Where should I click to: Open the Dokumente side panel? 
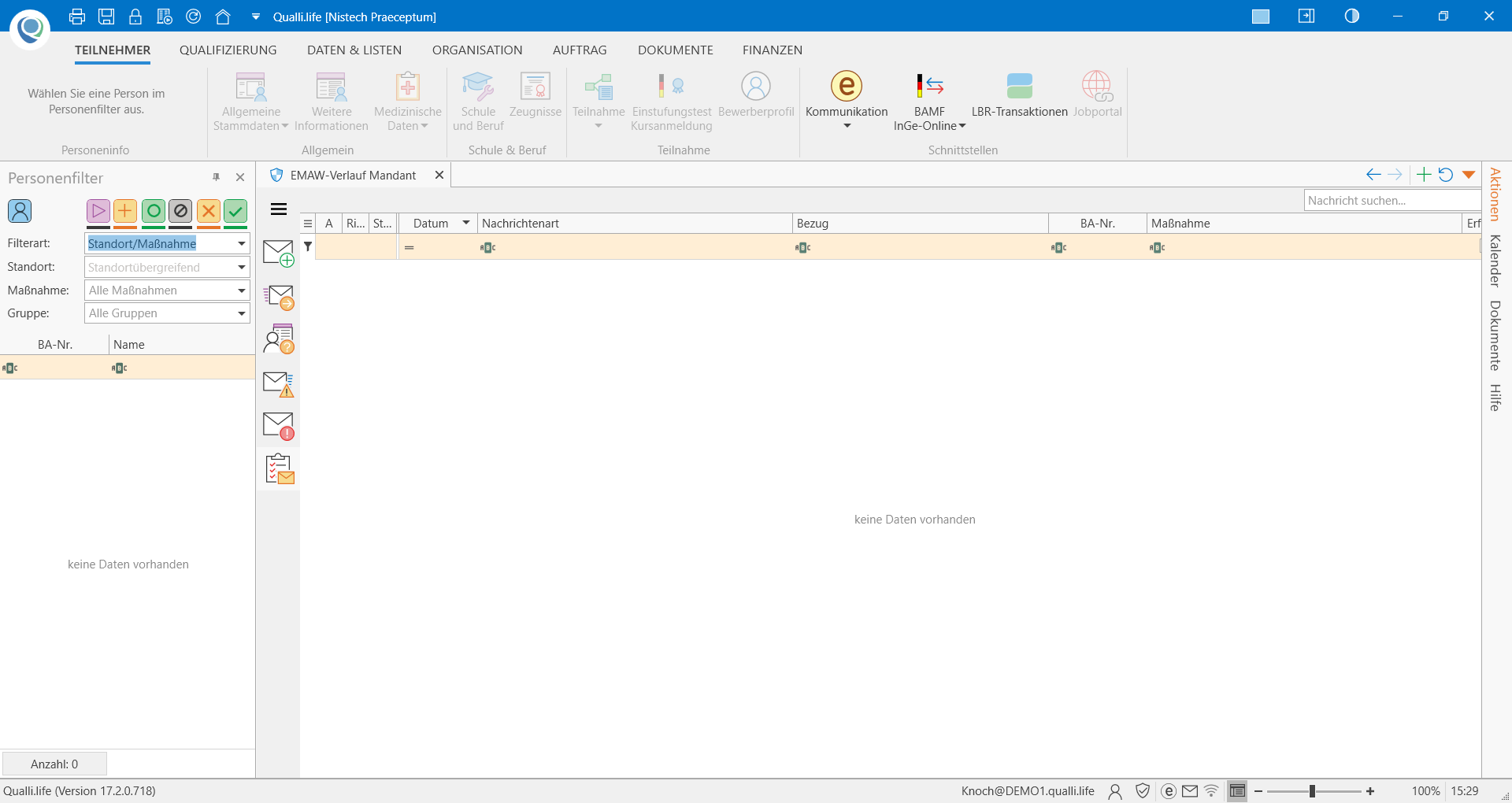click(1495, 335)
